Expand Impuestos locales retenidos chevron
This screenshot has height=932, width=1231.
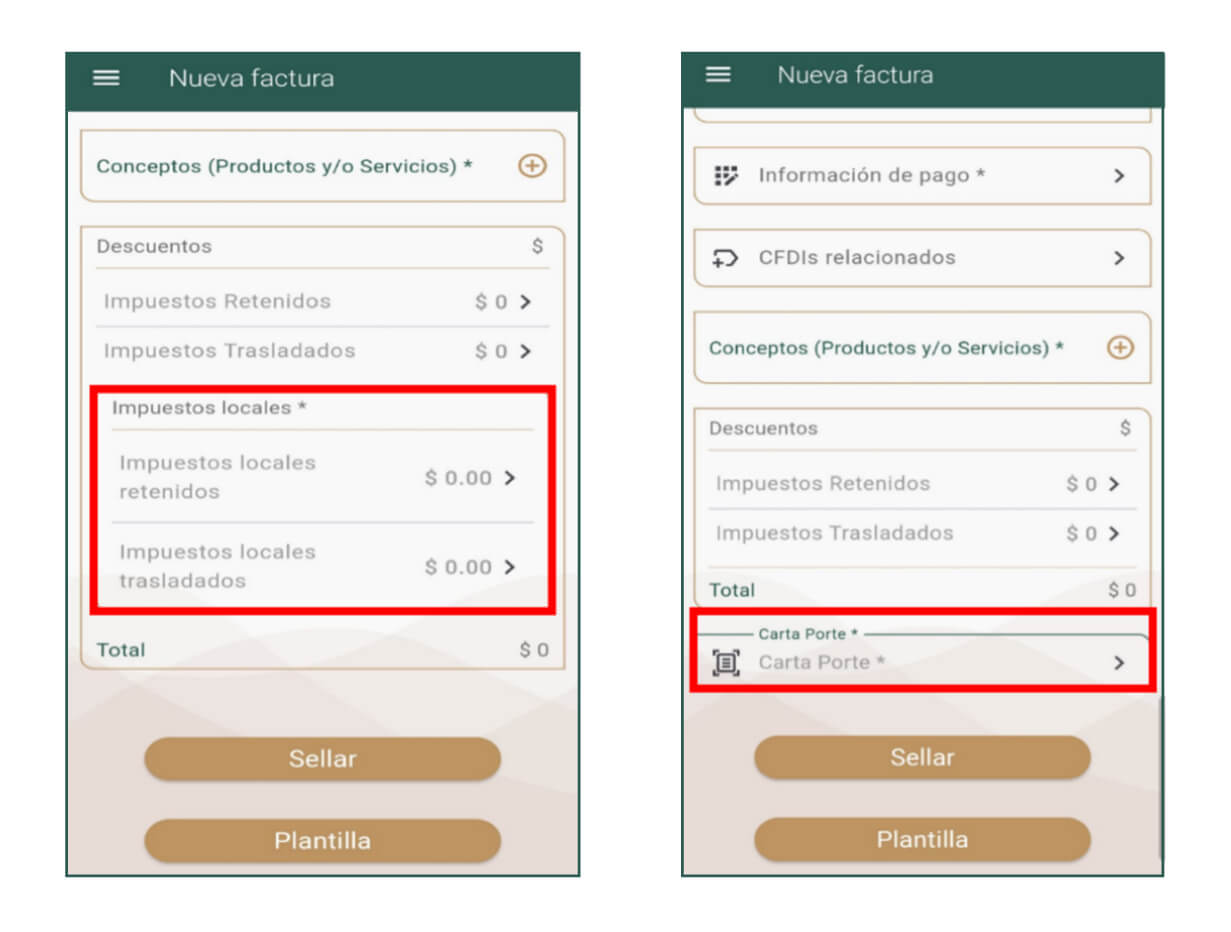pyautogui.click(x=510, y=478)
